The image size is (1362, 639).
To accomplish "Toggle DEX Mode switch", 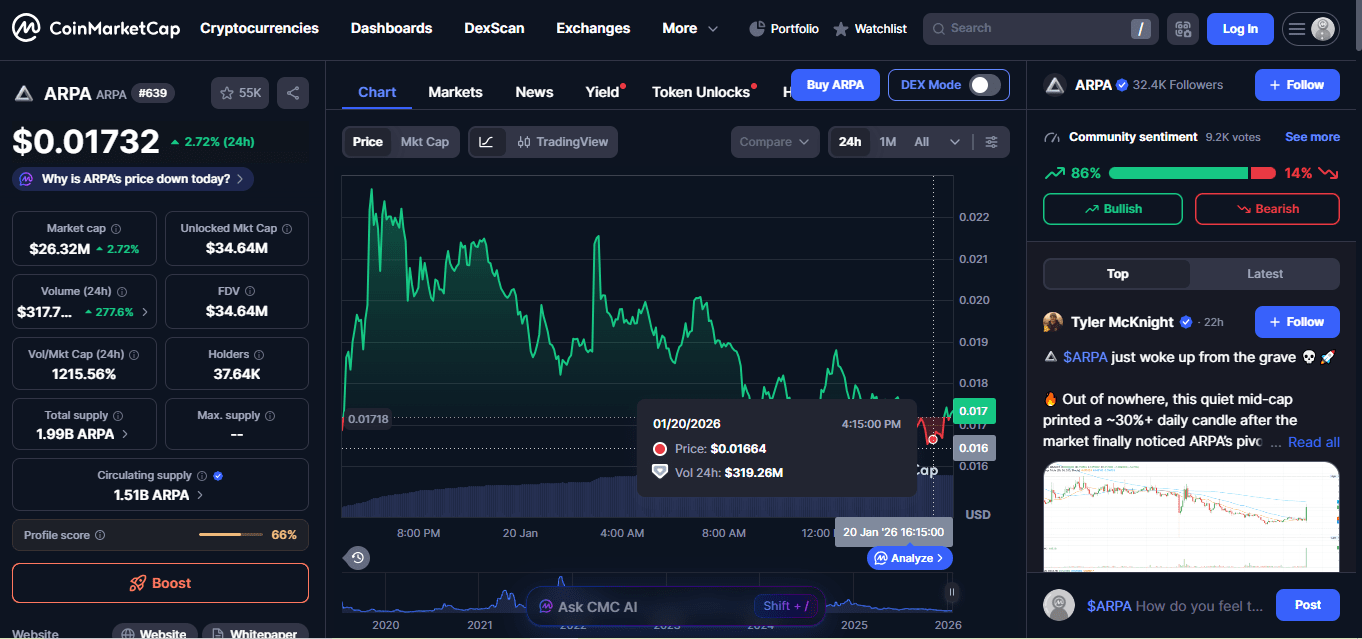I will [x=985, y=85].
